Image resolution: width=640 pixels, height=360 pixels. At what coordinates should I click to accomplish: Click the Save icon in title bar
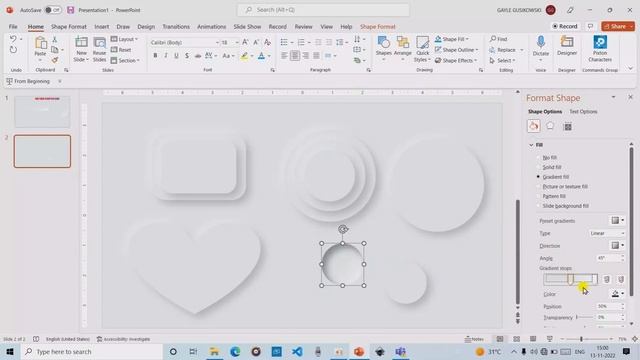point(71,10)
